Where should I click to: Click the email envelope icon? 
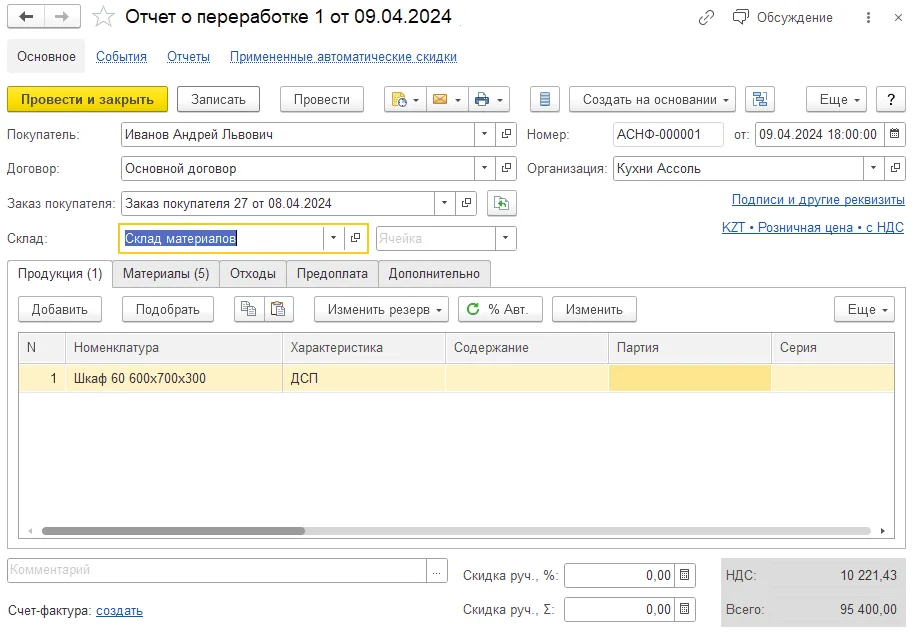(x=446, y=100)
